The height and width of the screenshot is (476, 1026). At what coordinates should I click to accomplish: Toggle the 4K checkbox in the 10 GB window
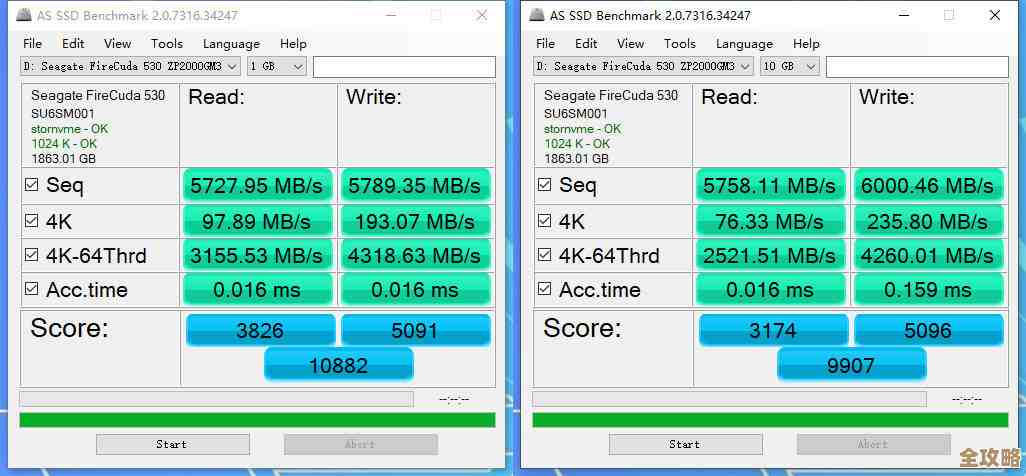[x=545, y=221]
